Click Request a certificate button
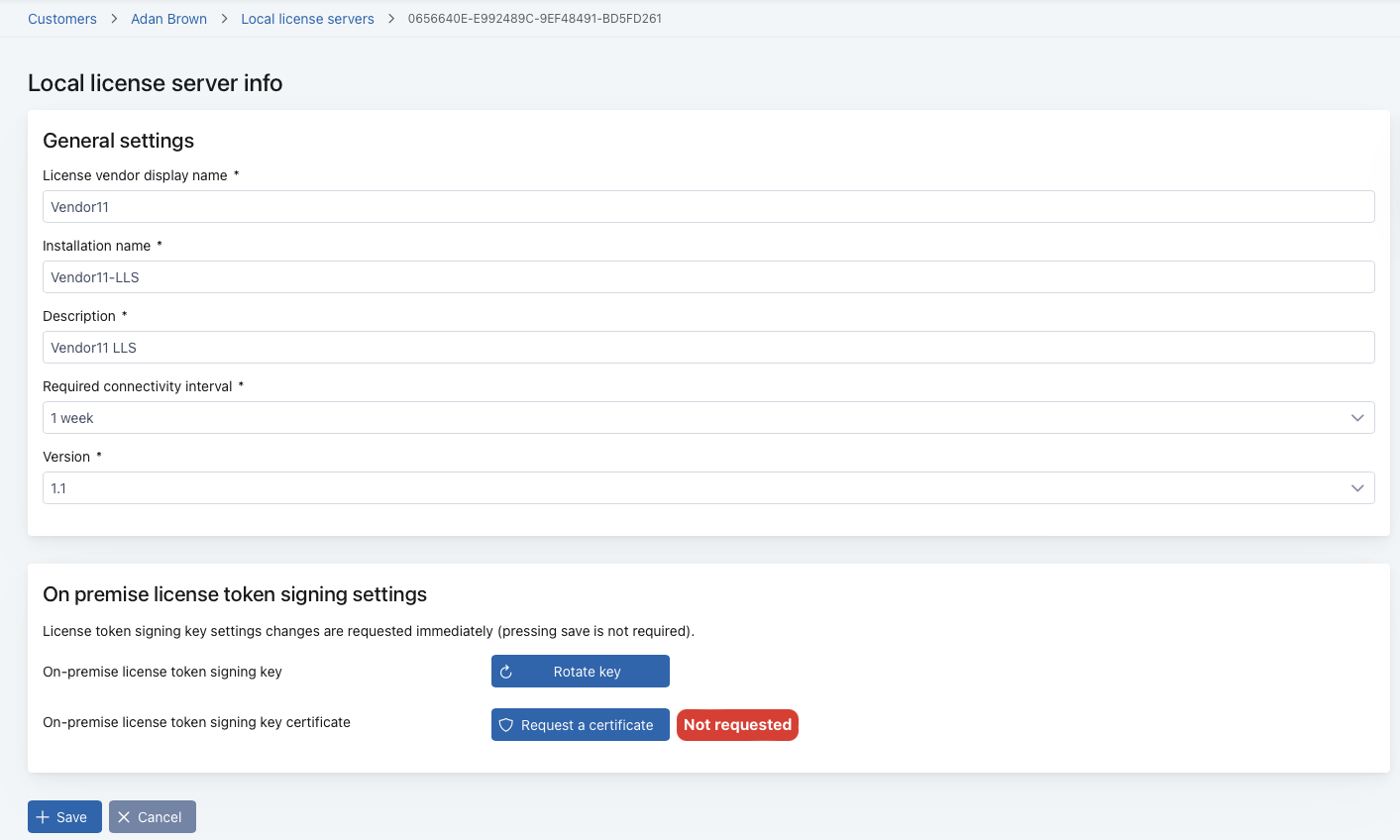 581,725
